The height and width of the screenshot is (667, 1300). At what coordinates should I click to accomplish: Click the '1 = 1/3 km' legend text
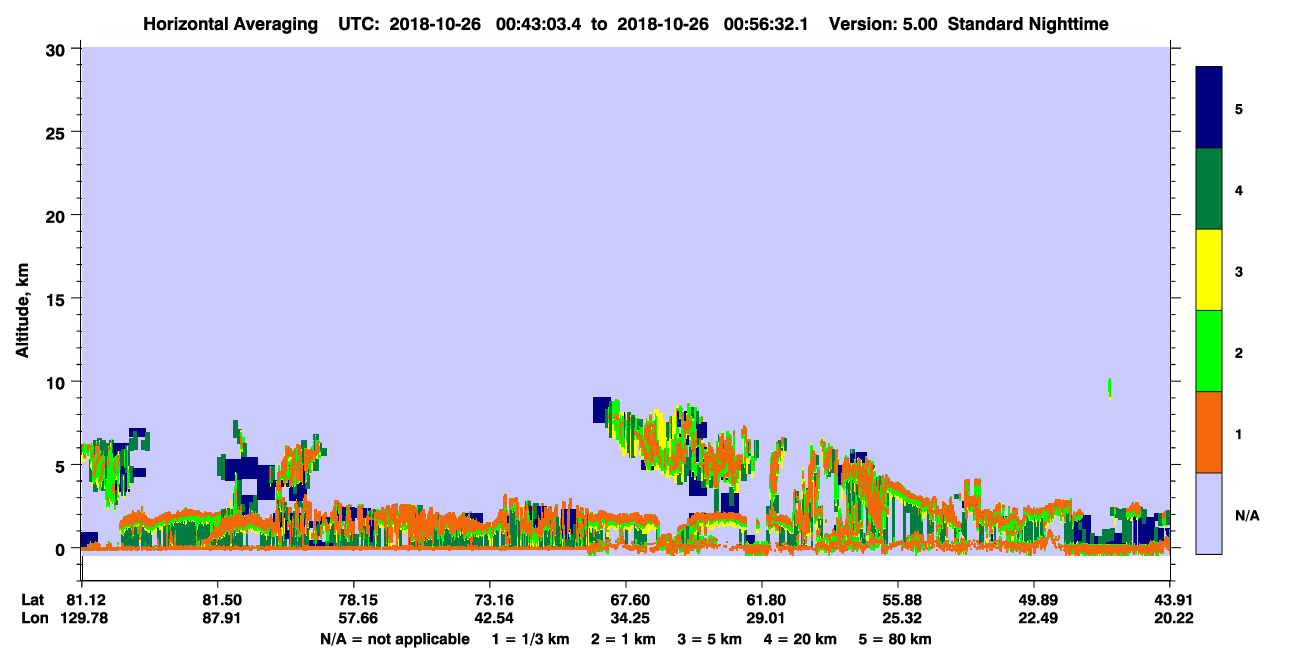[x=531, y=639]
